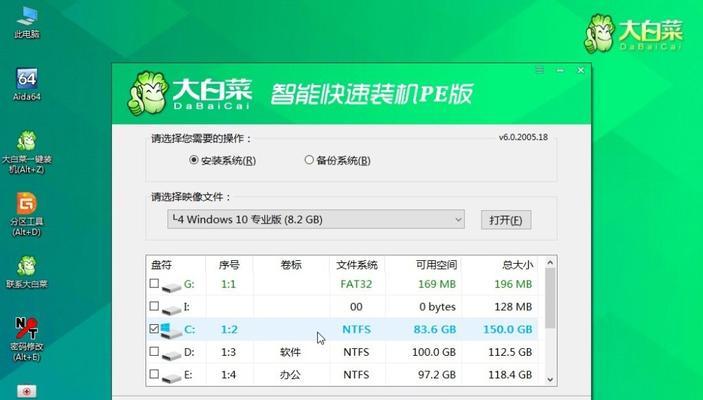Sort by the 序号 column header
This screenshot has height=400, width=703.
point(229,265)
